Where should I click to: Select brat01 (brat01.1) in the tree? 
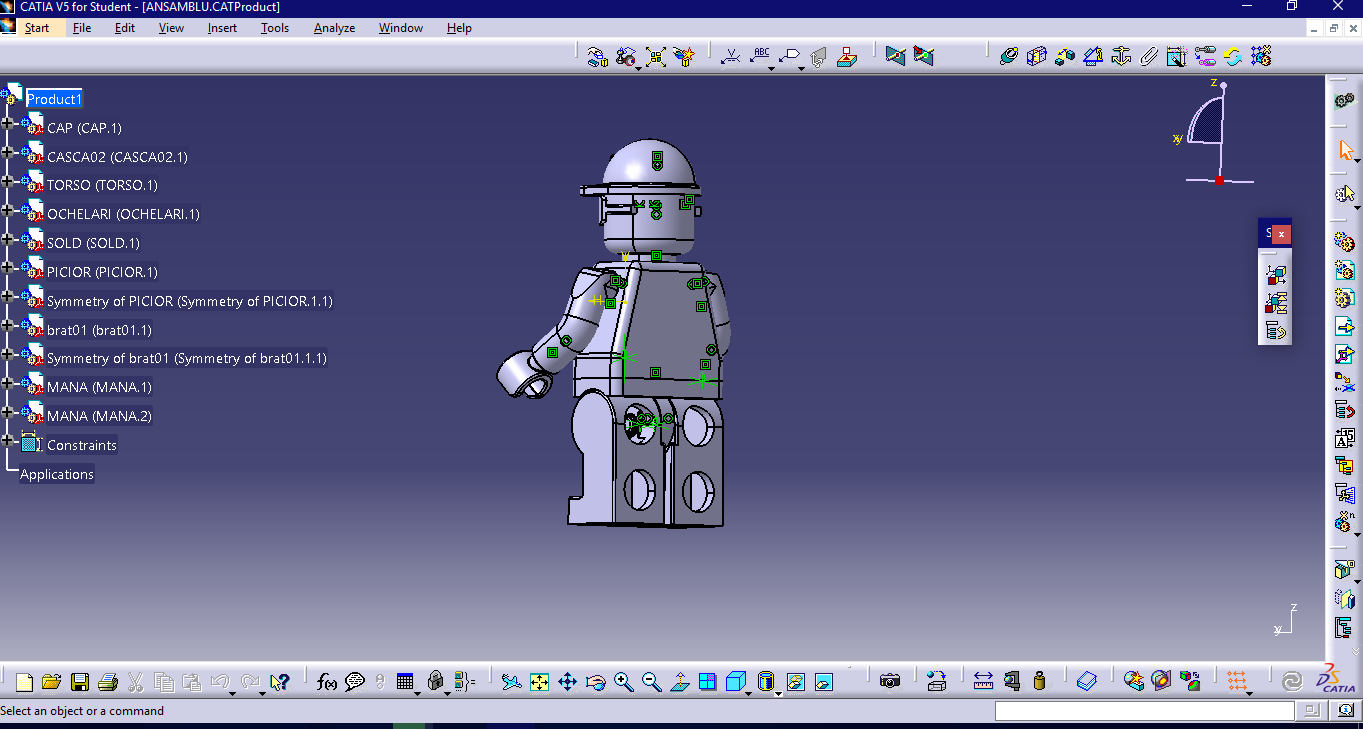(x=99, y=330)
